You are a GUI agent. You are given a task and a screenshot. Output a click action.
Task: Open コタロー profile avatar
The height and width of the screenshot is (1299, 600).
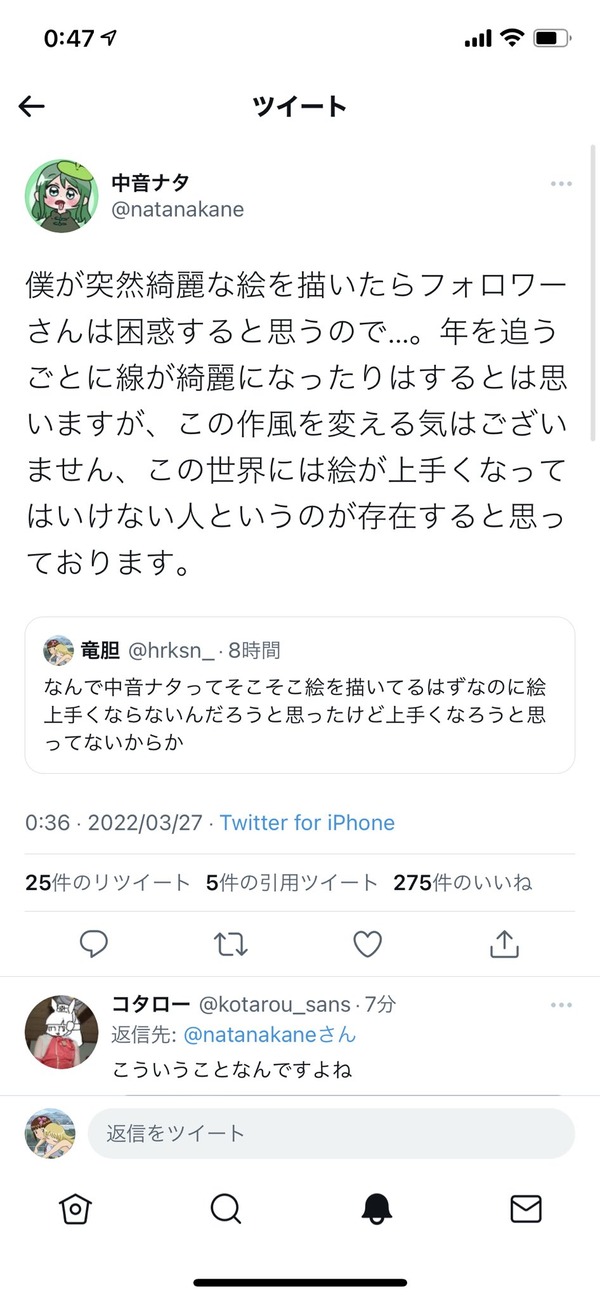click(x=62, y=1032)
